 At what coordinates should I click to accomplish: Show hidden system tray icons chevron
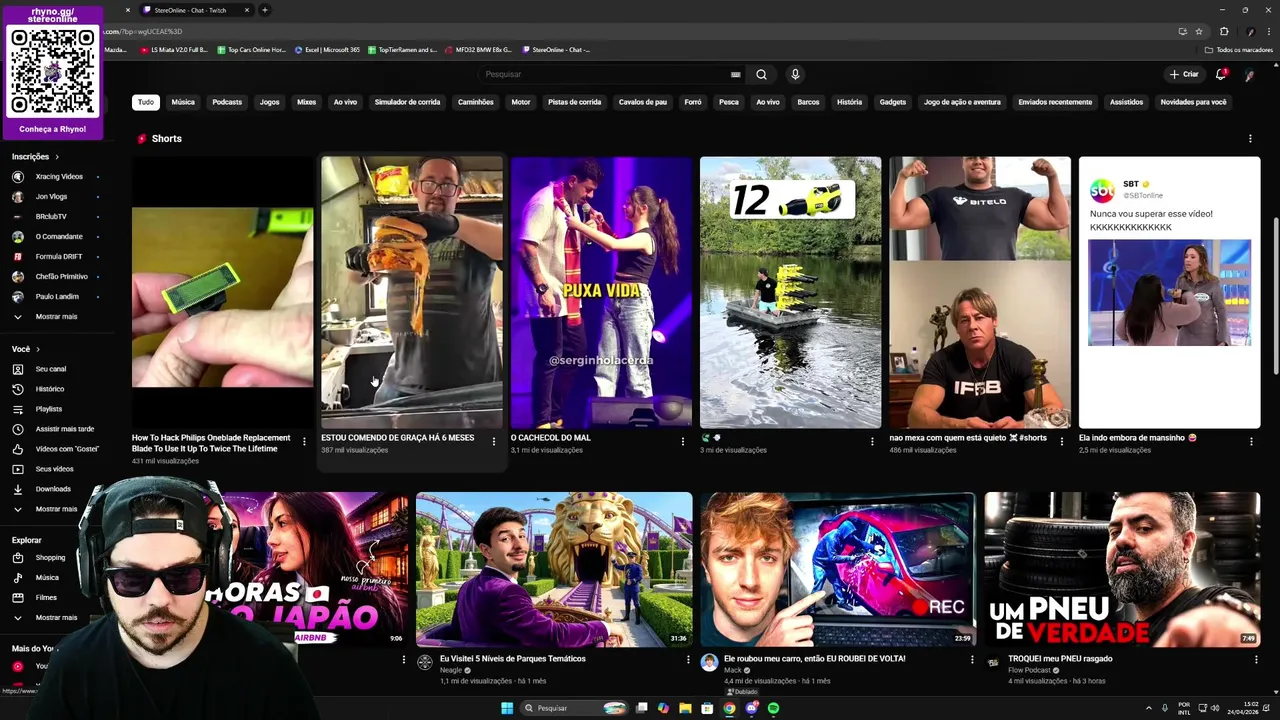click(1148, 708)
